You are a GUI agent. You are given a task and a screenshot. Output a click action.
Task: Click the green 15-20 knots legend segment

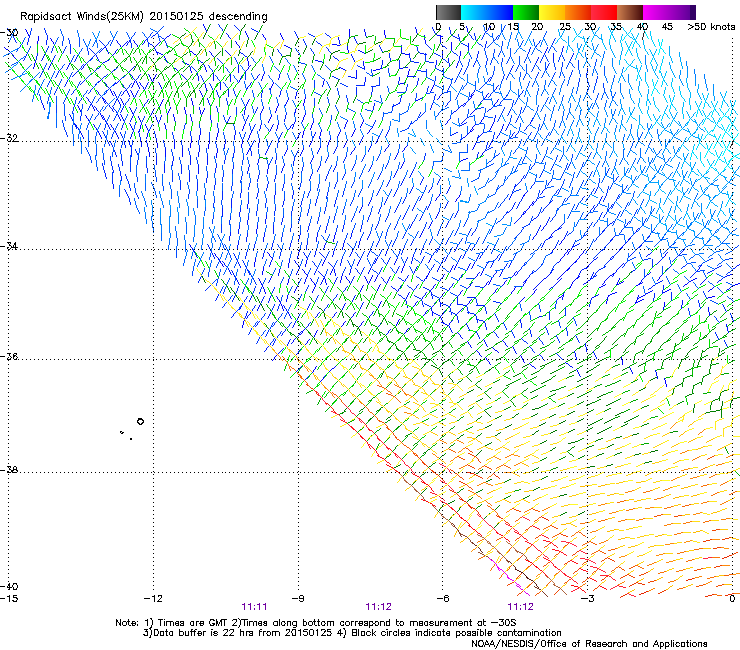click(x=526, y=12)
